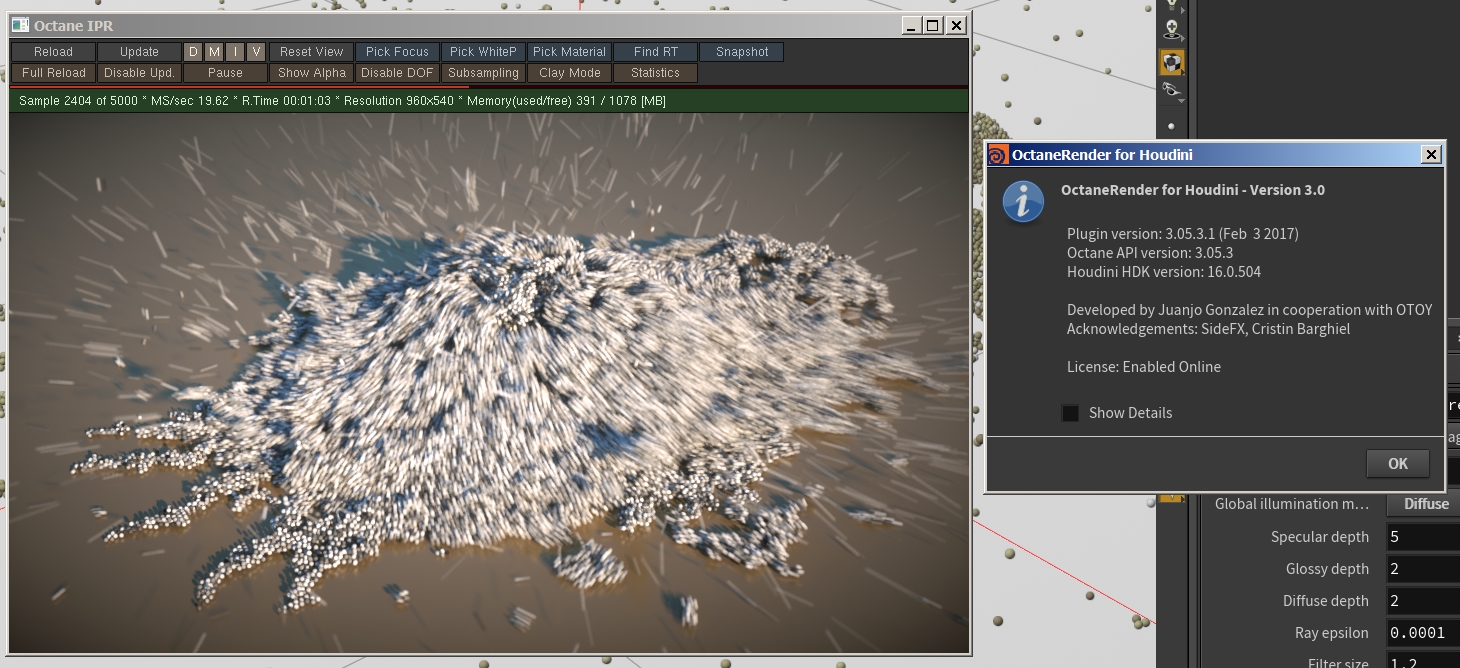Toggle Show Alpha in the IPR
The width and height of the screenshot is (1460, 668).
pyautogui.click(x=311, y=73)
